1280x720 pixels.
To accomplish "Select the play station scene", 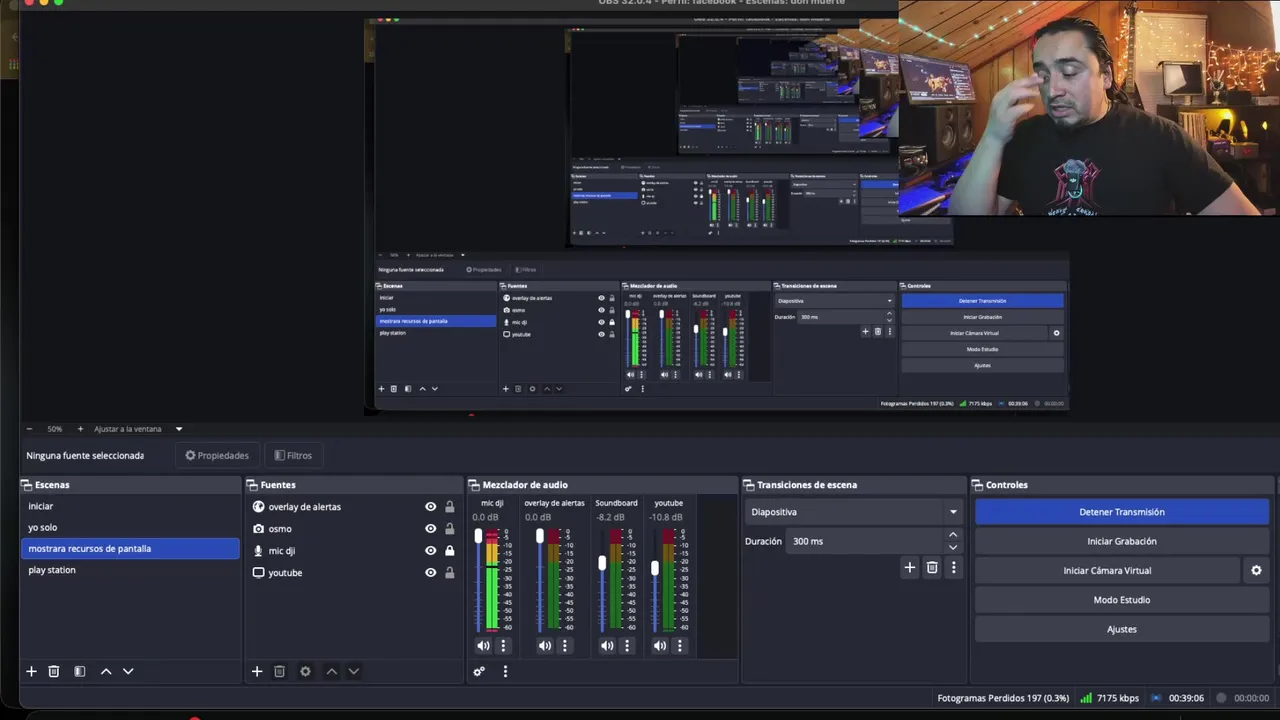I will click(130, 570).
